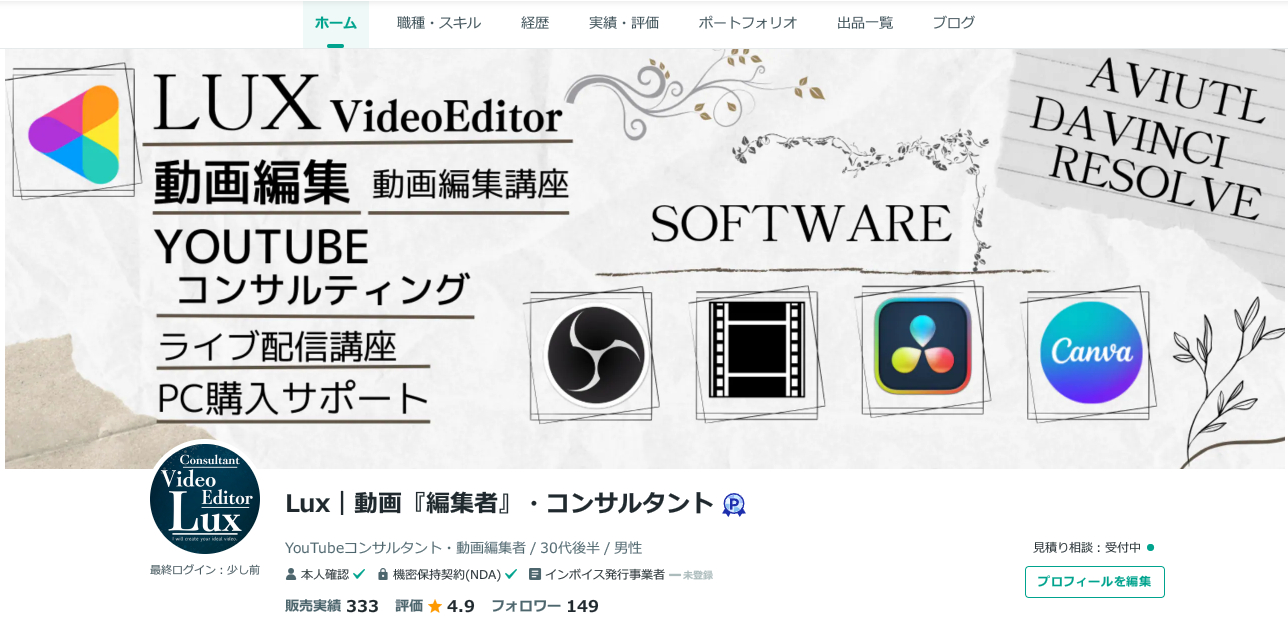This screenshot has height=634, width=1288.
Task: Click the person icon beside 本人確認
Action: coord(291,575)
